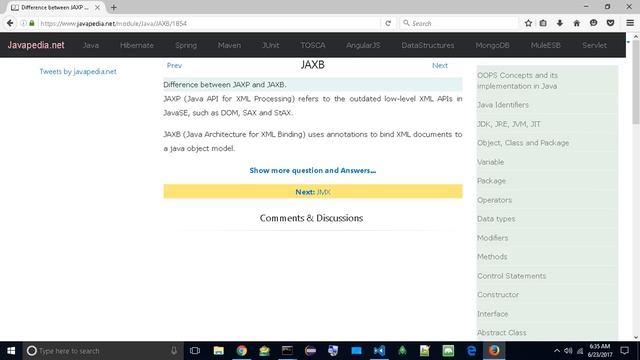Open the Spring navbar item
Screen dimensions: 640x360
(x=186, y=45)
